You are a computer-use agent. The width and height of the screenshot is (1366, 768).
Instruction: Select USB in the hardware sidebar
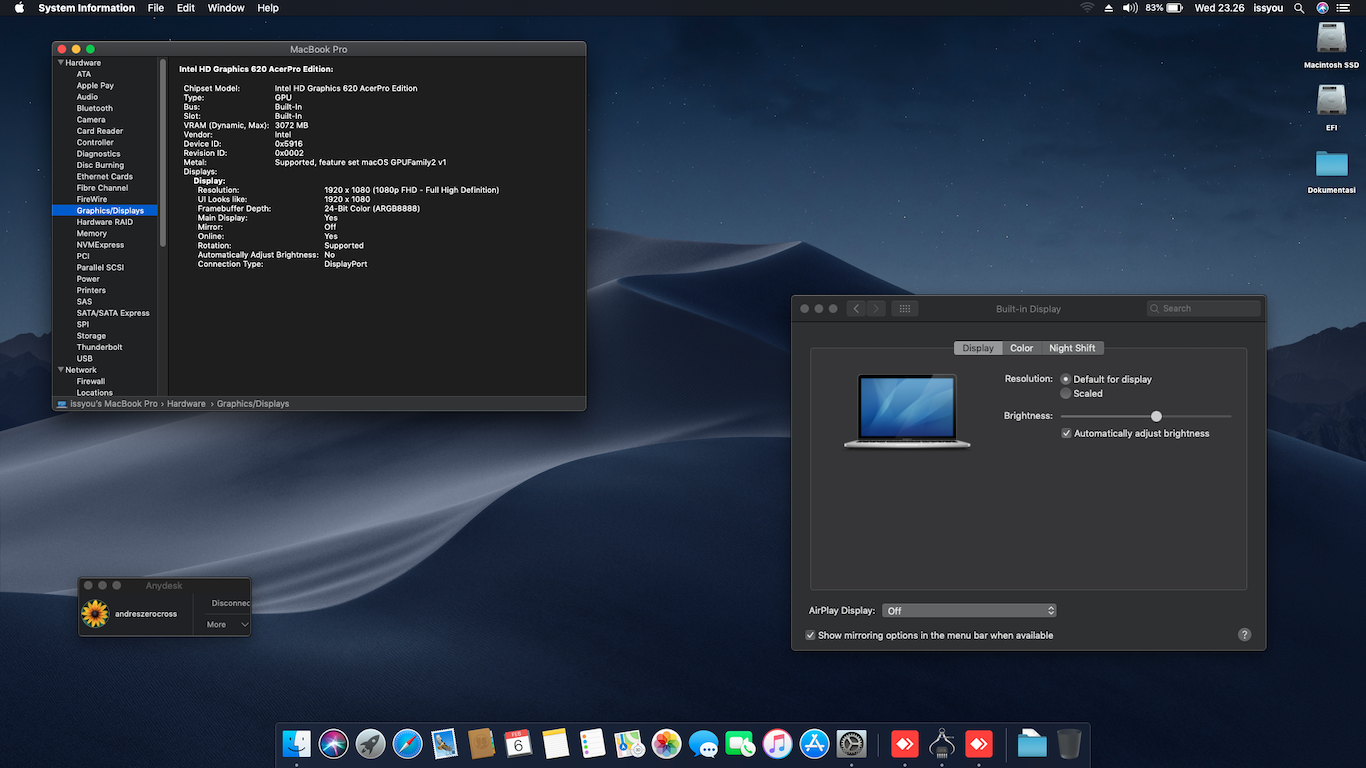pos(85,359)
